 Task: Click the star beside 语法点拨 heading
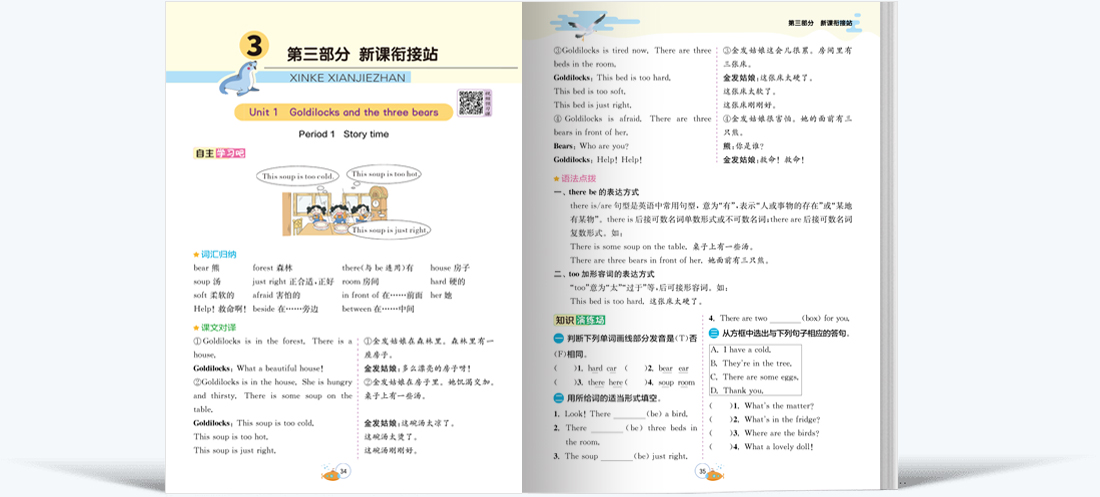tap(556, 179)
